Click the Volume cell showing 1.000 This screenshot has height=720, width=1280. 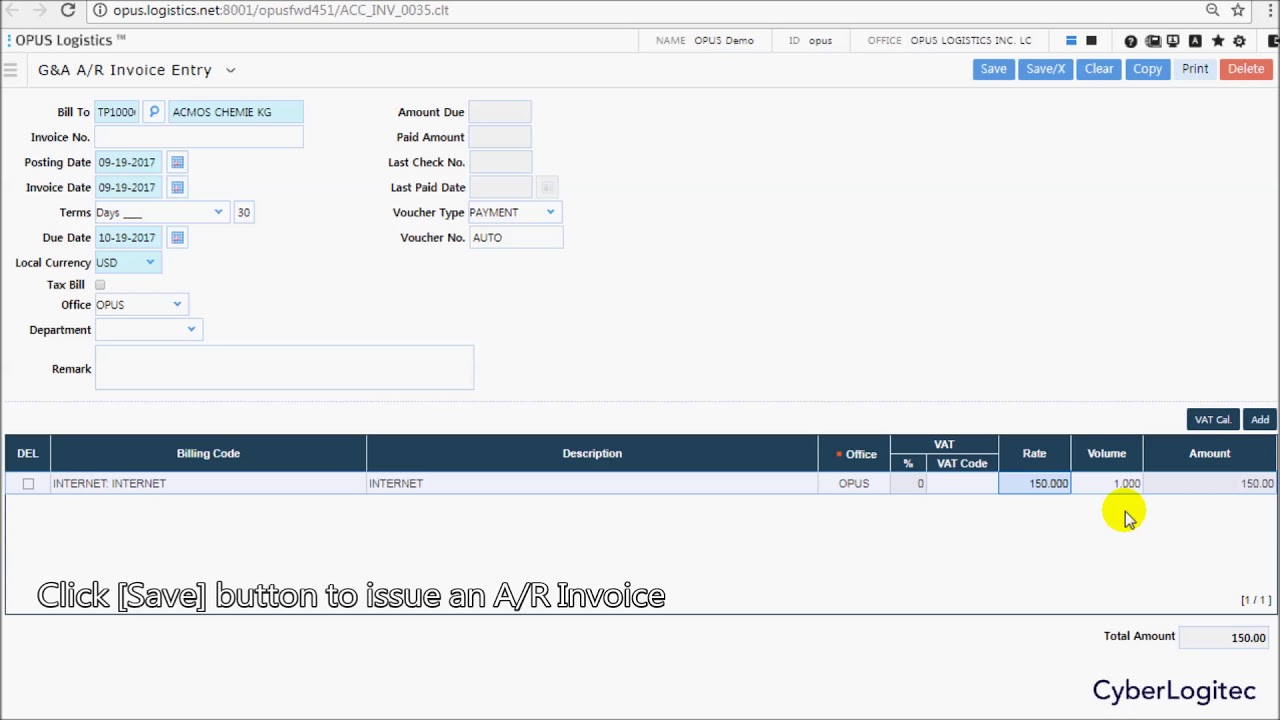1107,484
